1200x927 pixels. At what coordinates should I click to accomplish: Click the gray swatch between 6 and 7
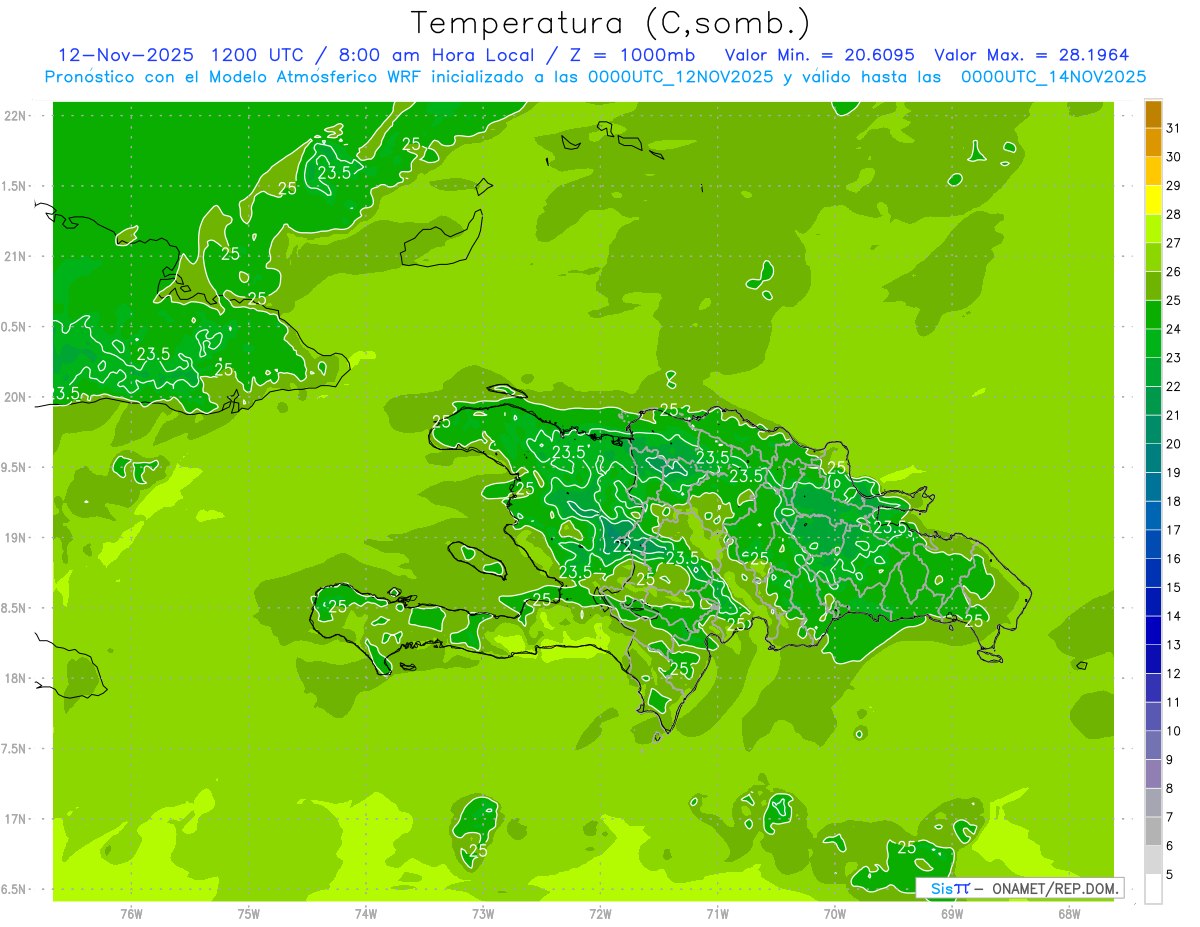[1153, 831]
